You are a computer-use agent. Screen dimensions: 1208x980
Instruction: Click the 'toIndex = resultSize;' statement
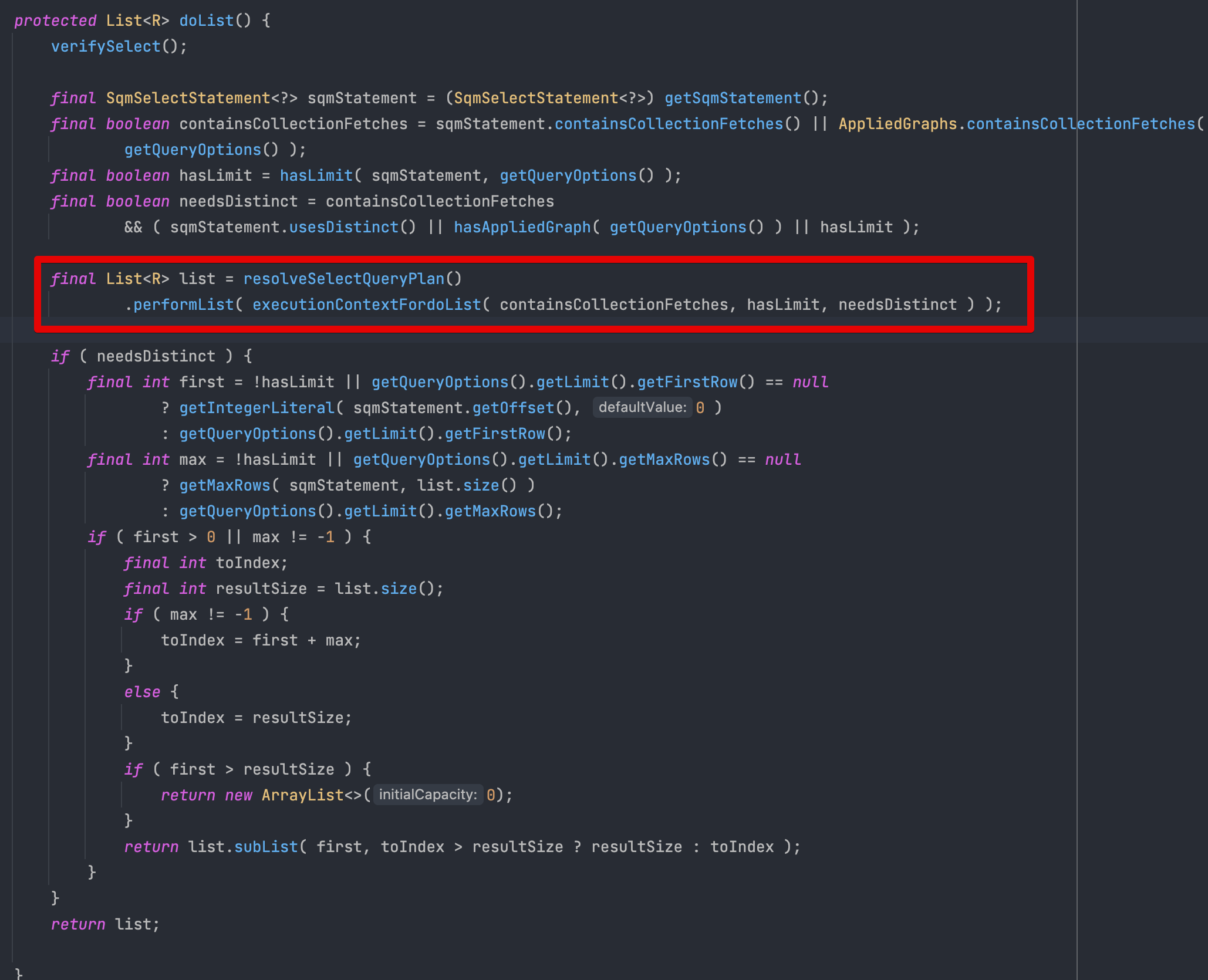tap(257, 718)
